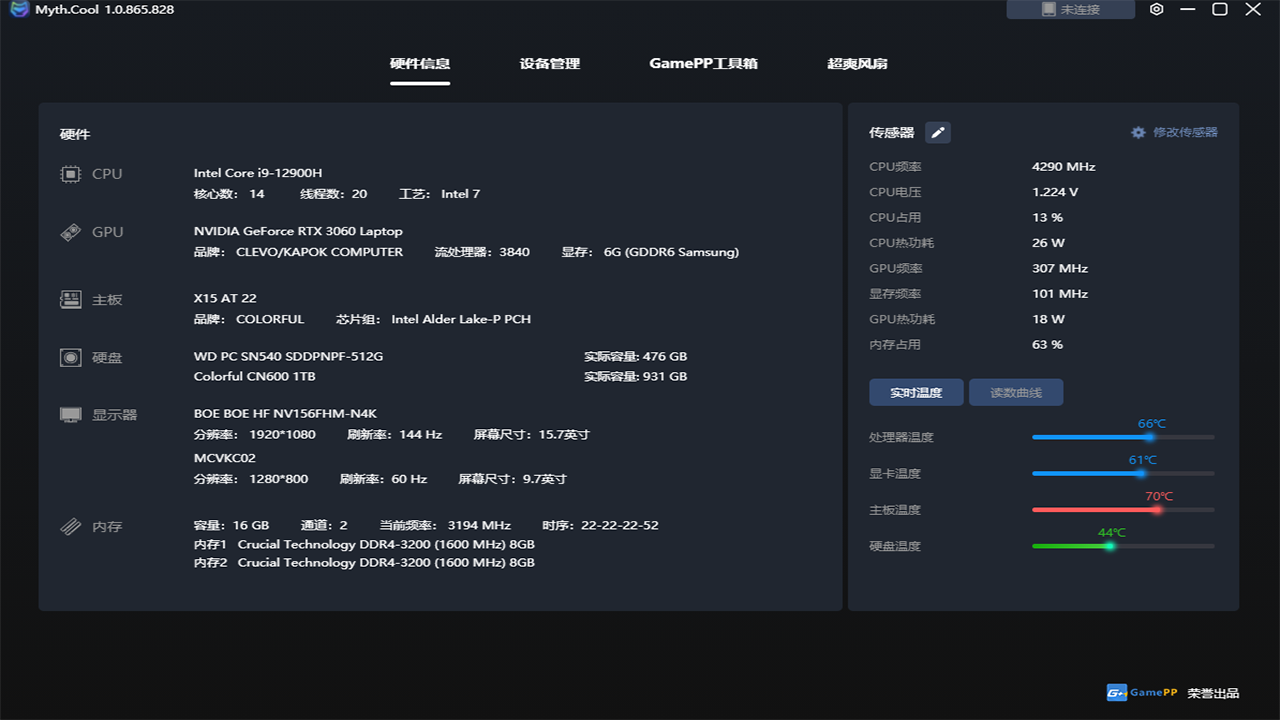Switch to the 设备管理 tab
The image size is (1280, 720).
click(549, 62)
